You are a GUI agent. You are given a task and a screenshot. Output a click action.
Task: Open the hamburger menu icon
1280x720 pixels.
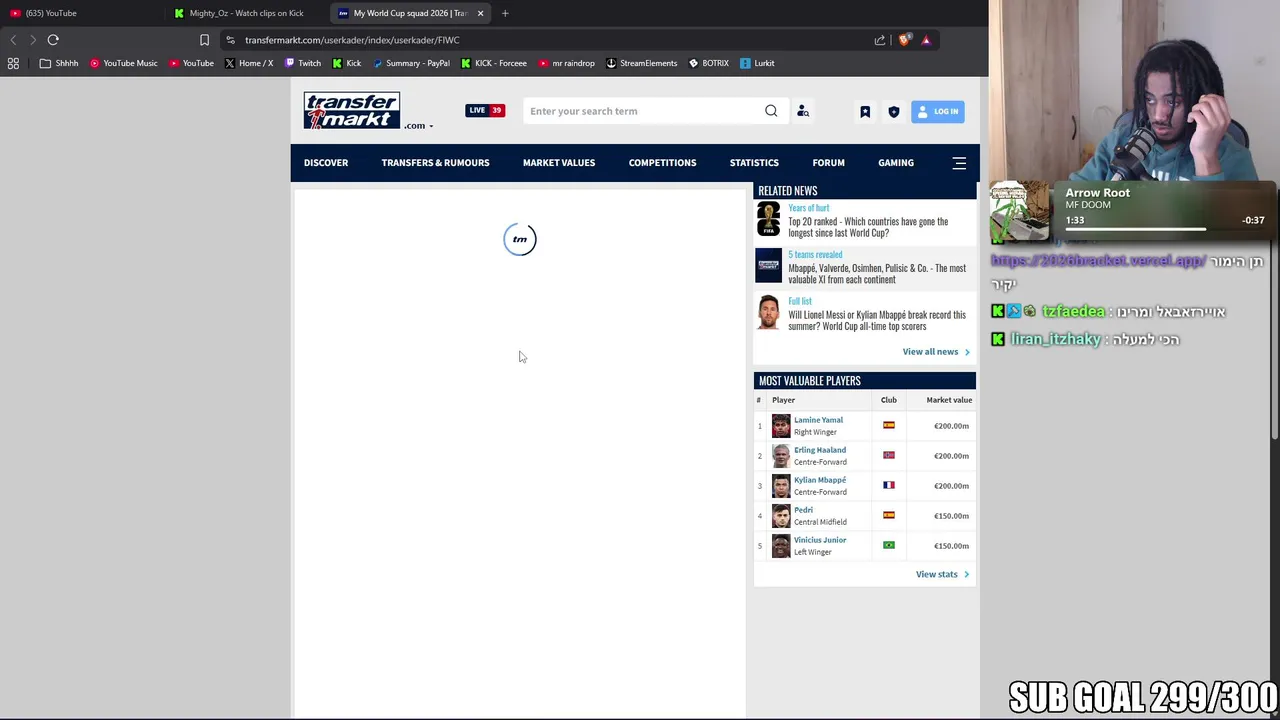959,163
